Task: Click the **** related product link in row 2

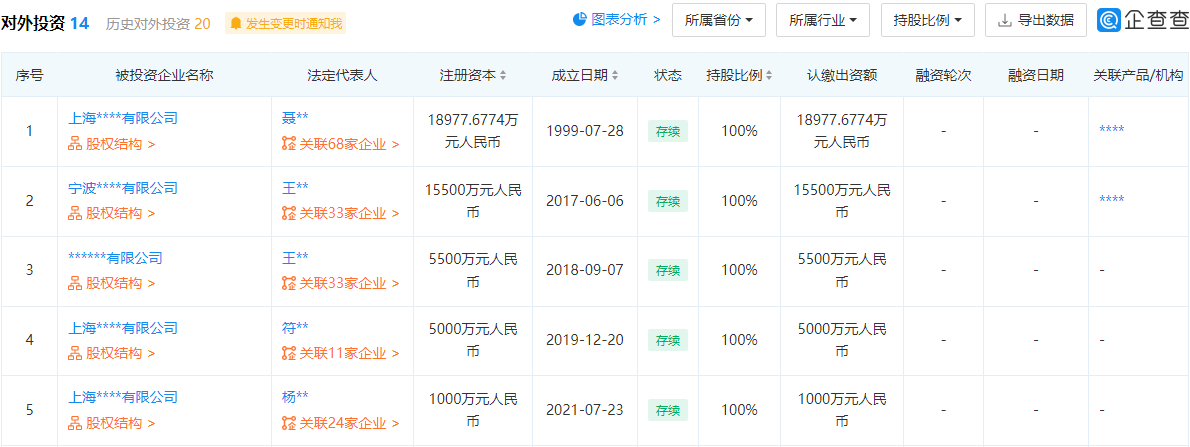Action: click(x=1111, y=200)
